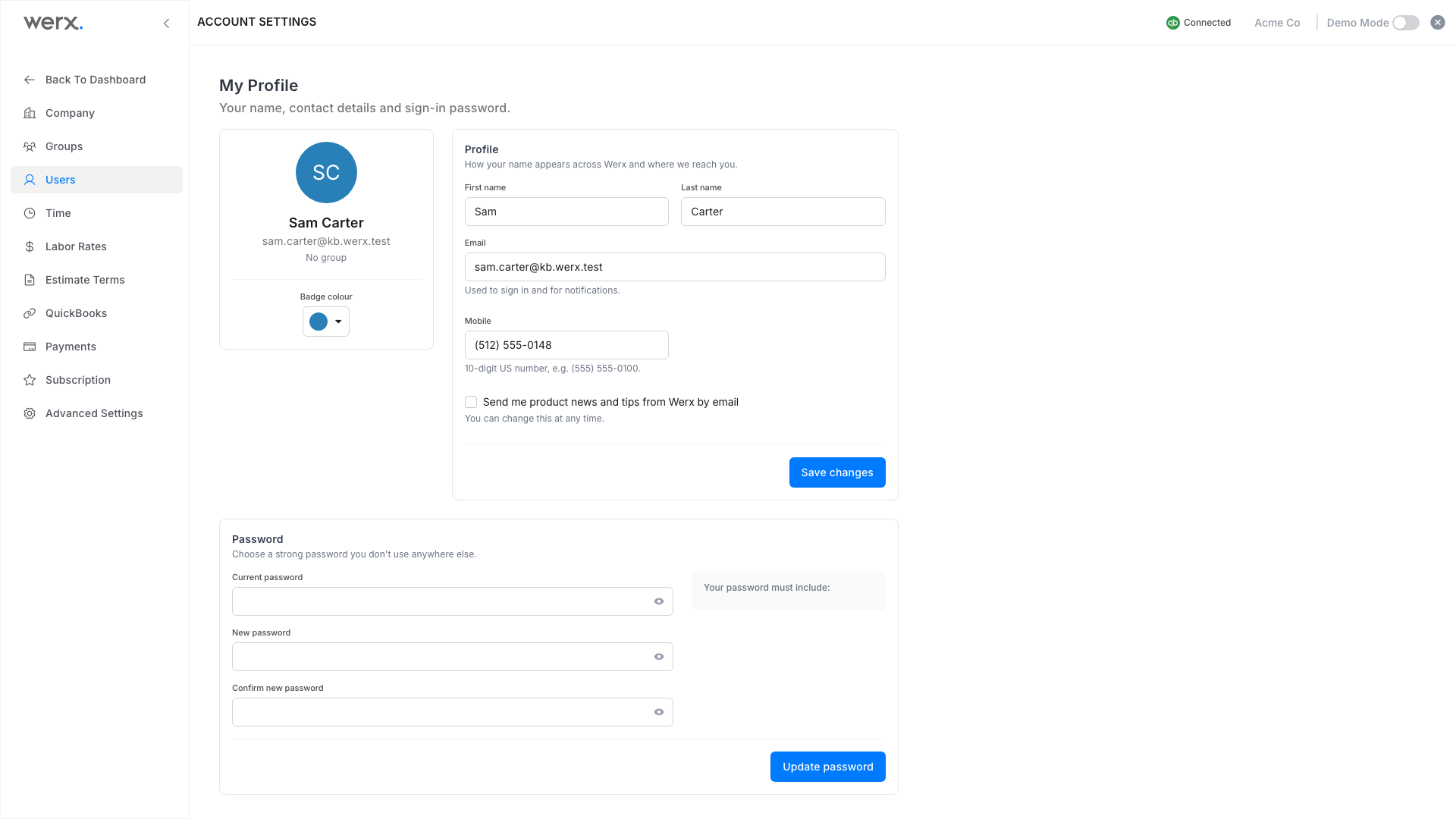This screenshot has height=819, width=1456.
Task: Click the Last name input field
Action: [x=783, y=212]
